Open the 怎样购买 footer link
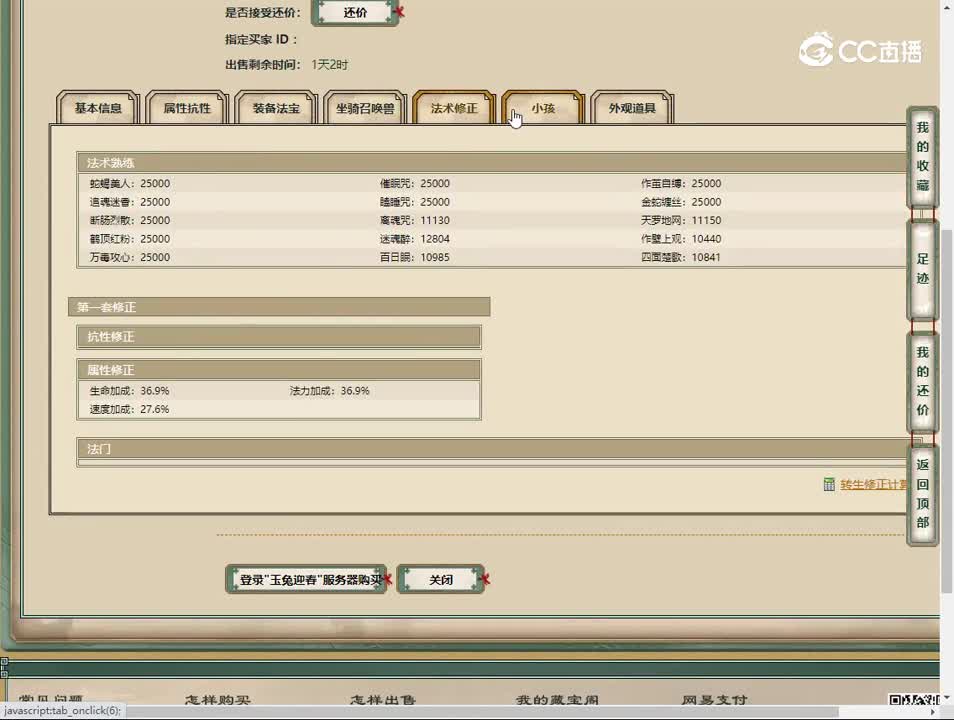The image size is (954, 720). (217, 700)
